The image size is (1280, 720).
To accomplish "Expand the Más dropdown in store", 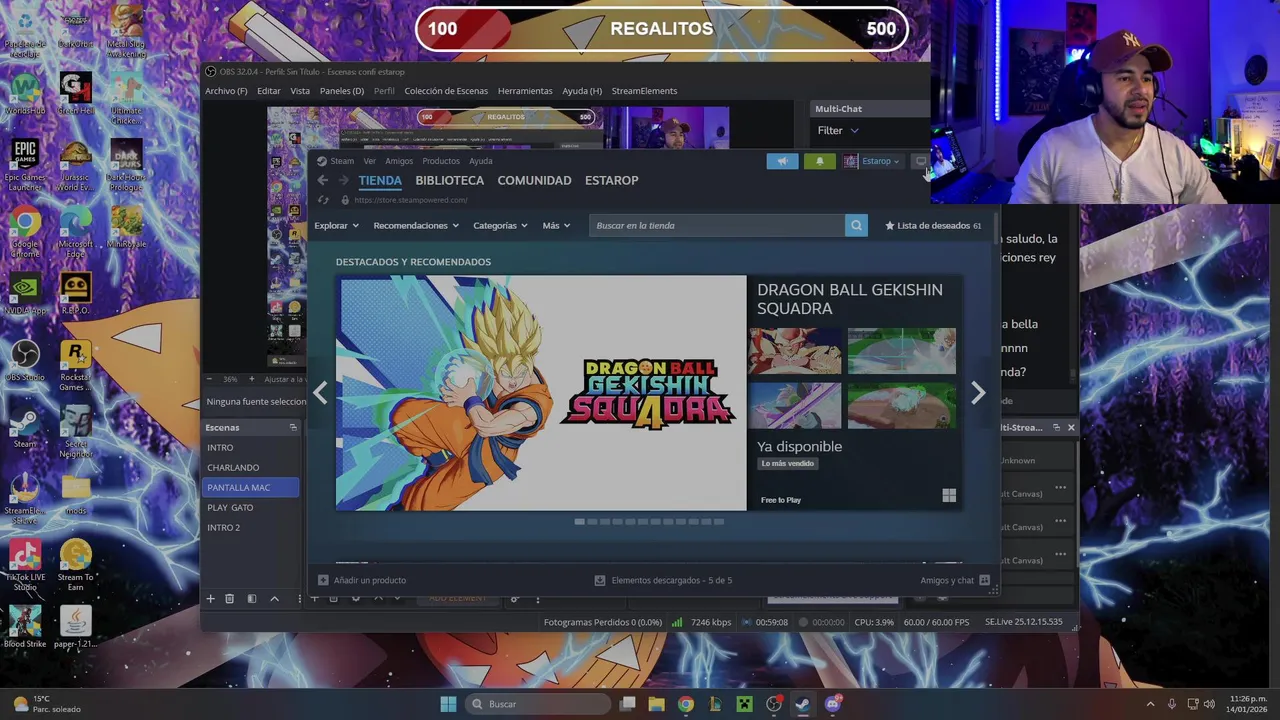I will point(556,226).
